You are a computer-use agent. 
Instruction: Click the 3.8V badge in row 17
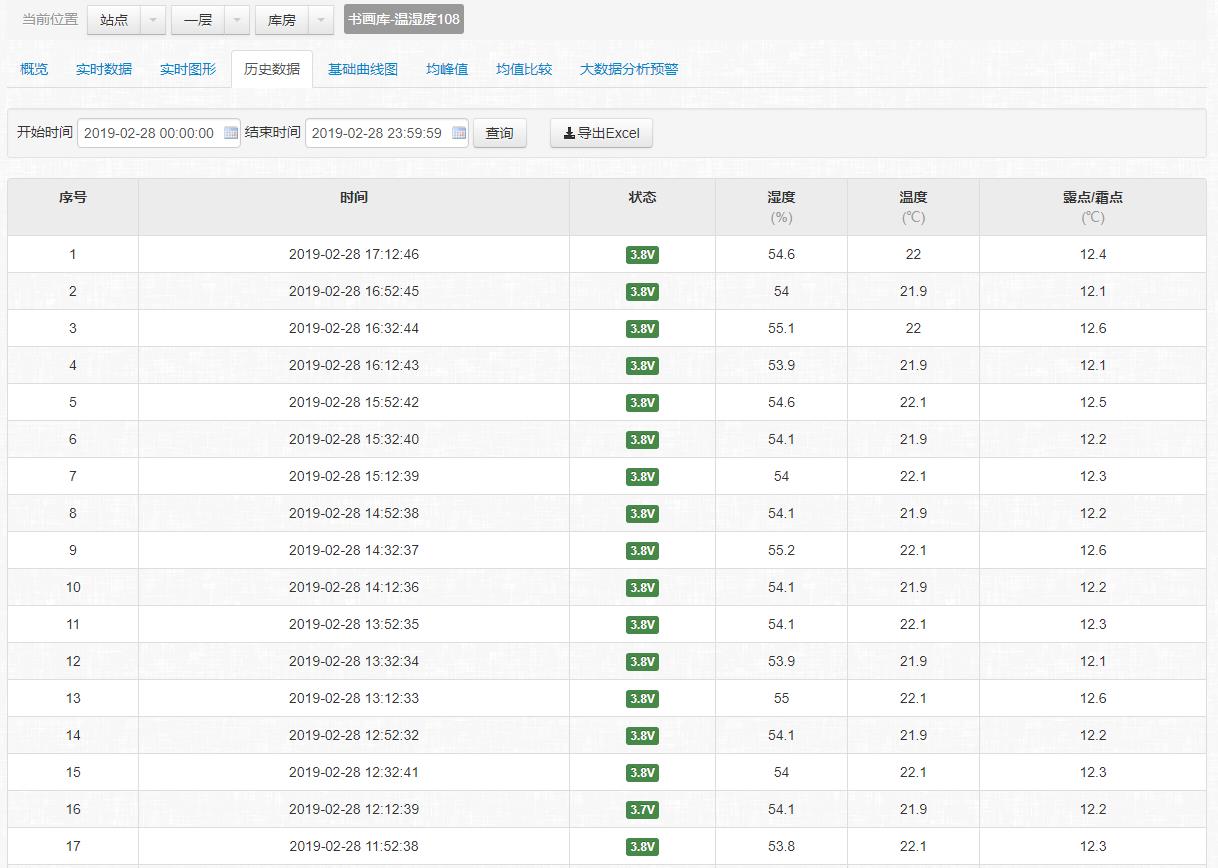coord(642,847)
